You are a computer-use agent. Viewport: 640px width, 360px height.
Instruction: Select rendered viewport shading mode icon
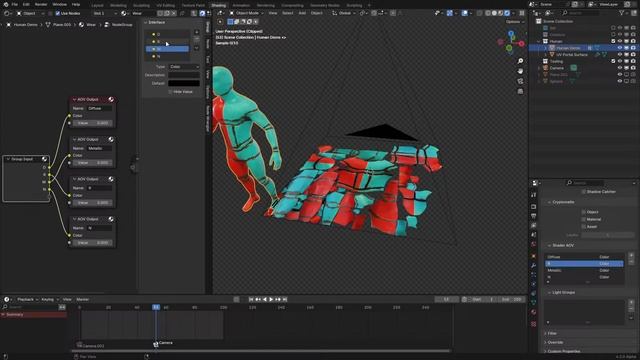pos(507,13)
